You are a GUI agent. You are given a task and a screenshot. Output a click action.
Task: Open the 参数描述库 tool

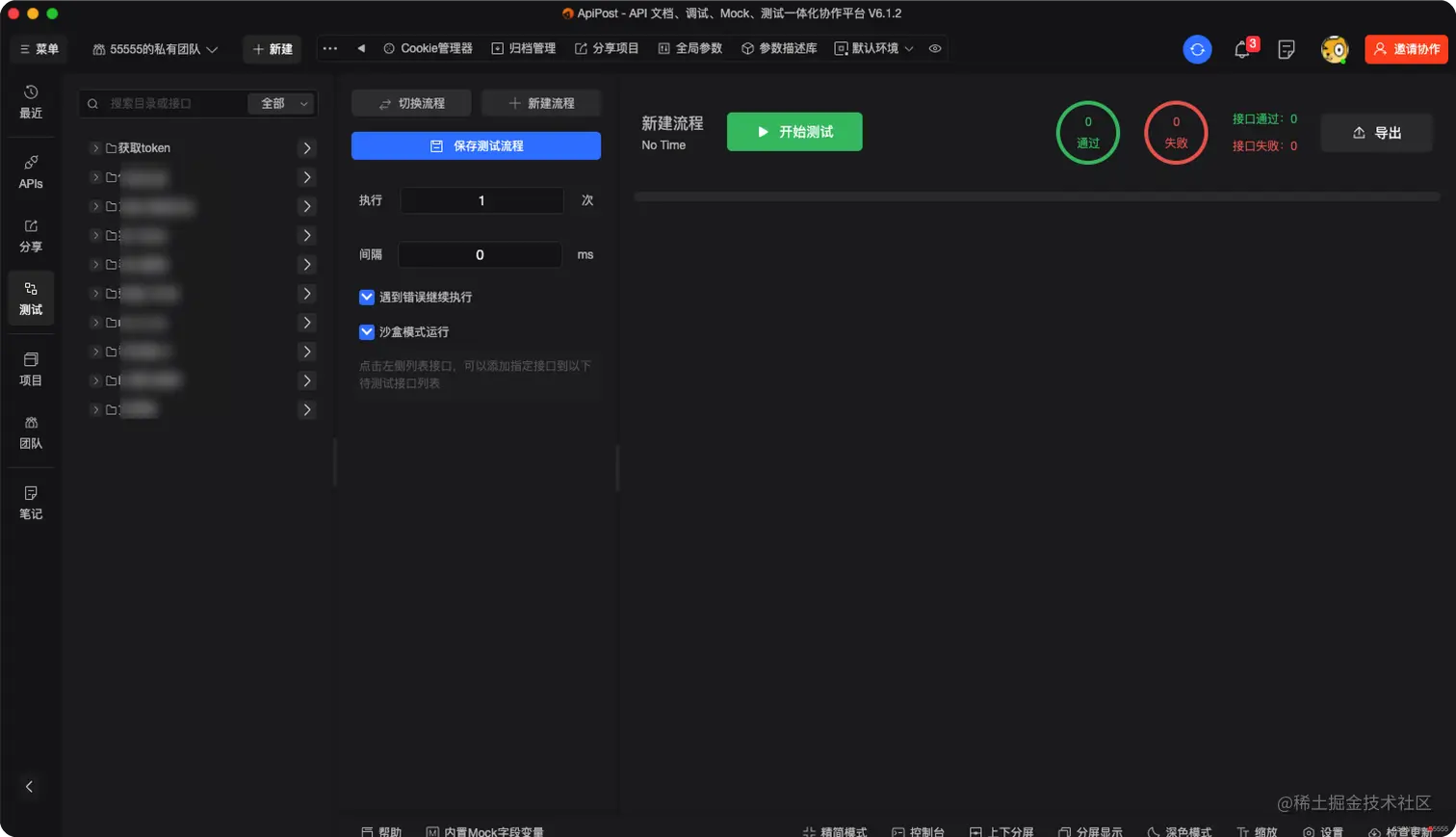[777, 47]
